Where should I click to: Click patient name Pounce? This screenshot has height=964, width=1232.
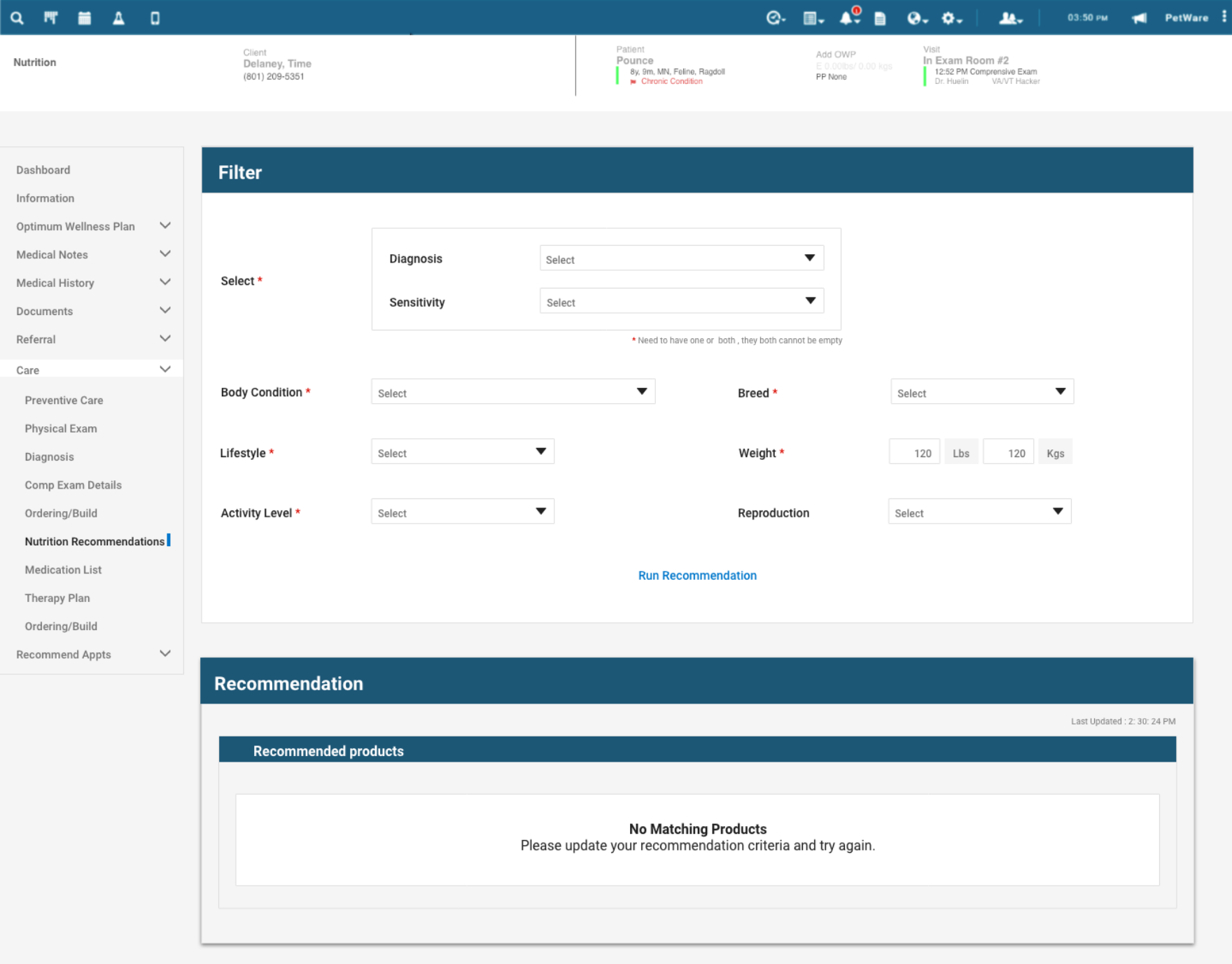635,60
